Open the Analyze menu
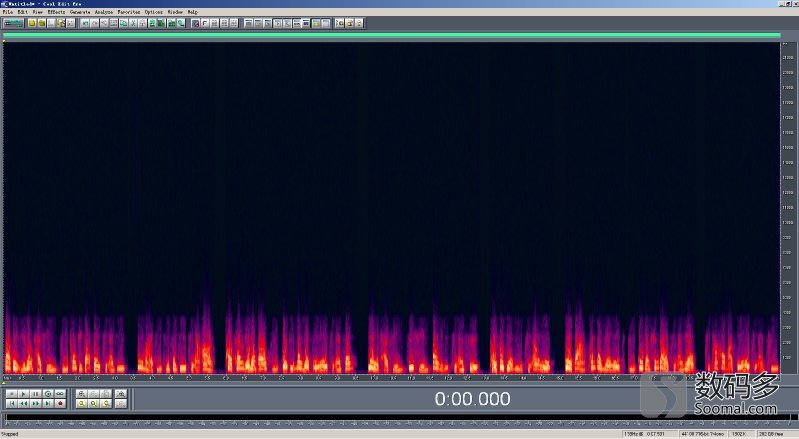 click(x=104, y=12)
